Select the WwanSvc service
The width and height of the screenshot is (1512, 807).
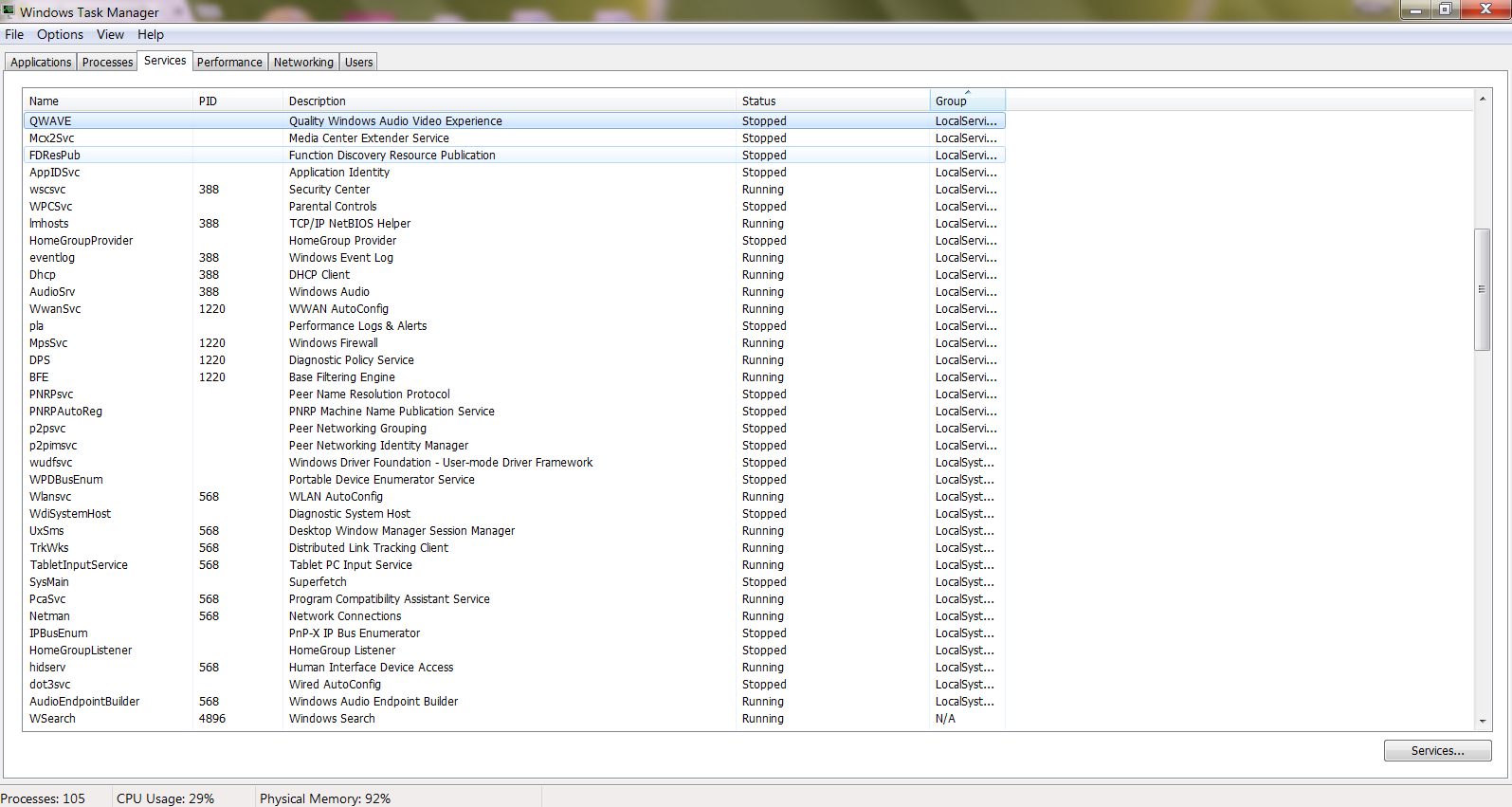[x=514, y=308]
